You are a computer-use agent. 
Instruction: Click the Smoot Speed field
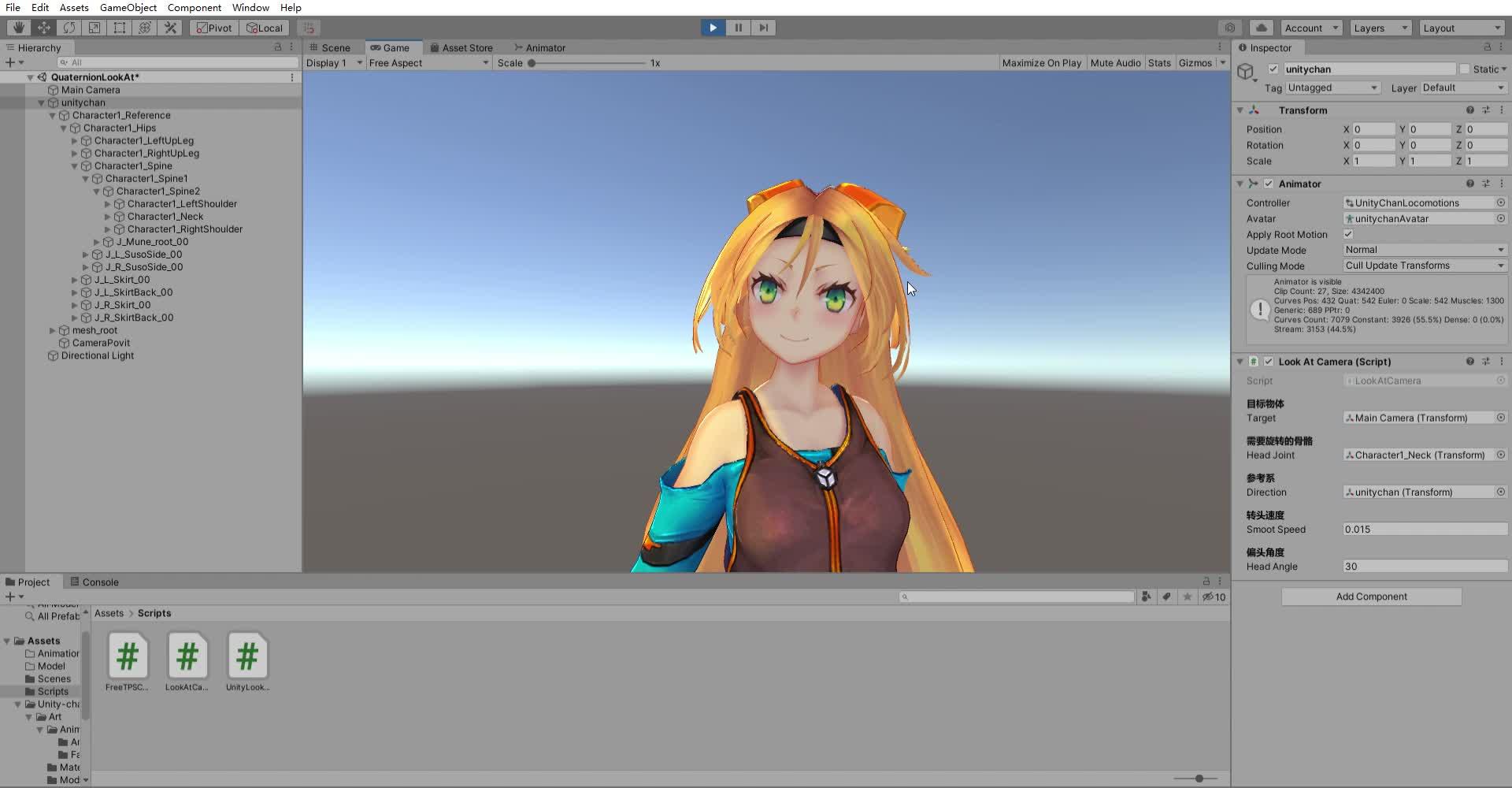tap(1425, 530)
